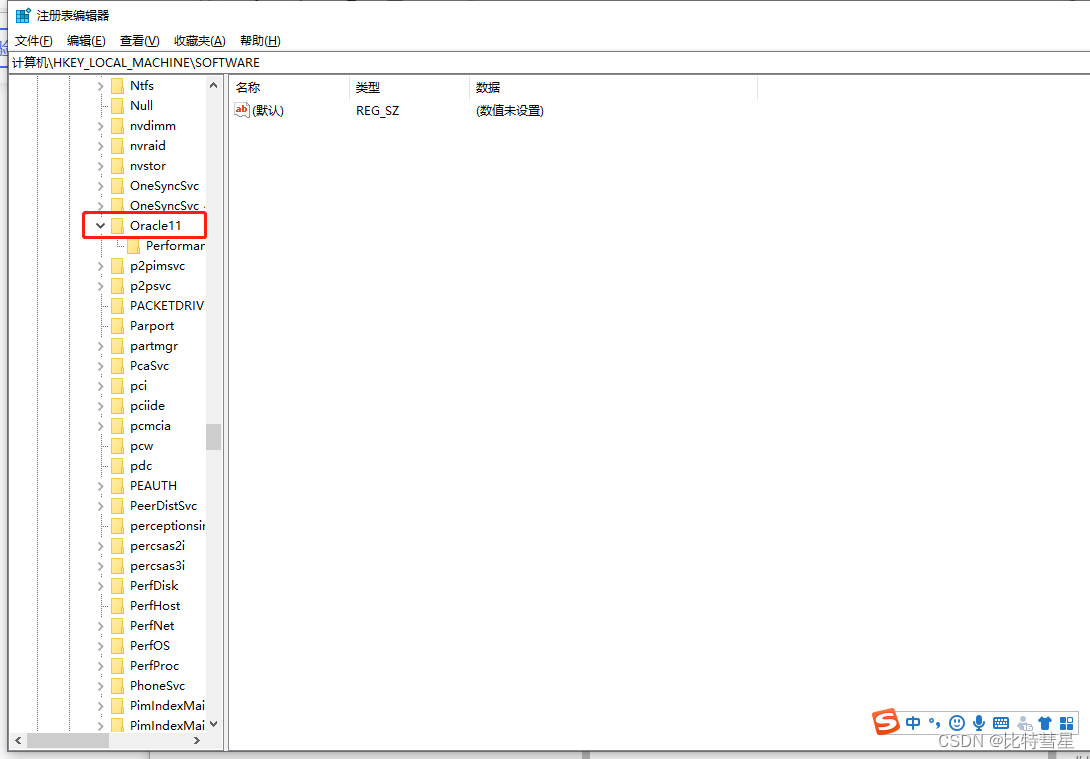The image size is (1090, 759).
Task: Click the folder icon of PhoneSvc key
Action: (x=117, y=686)
